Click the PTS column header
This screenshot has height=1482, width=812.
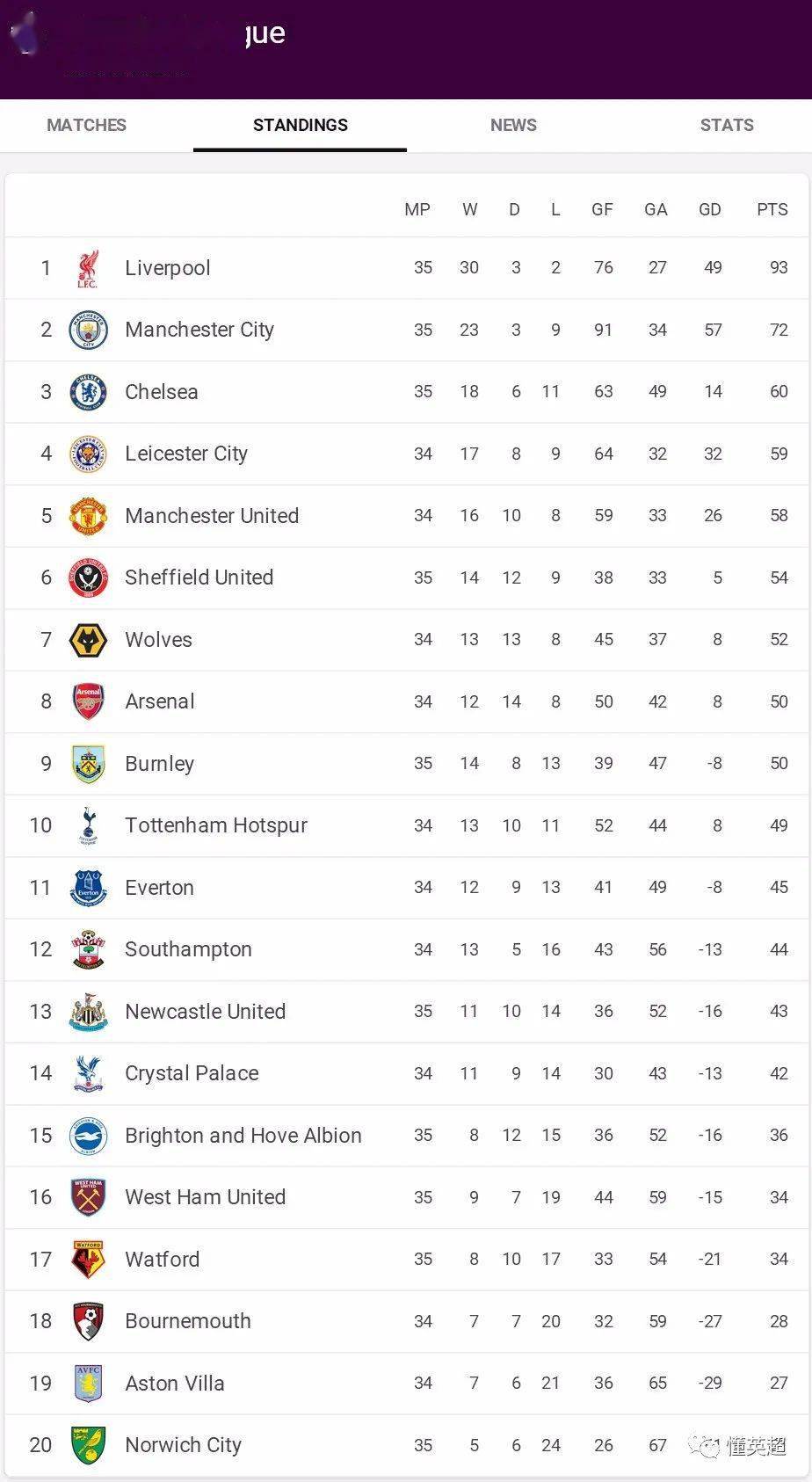click(x=772, y=209)
